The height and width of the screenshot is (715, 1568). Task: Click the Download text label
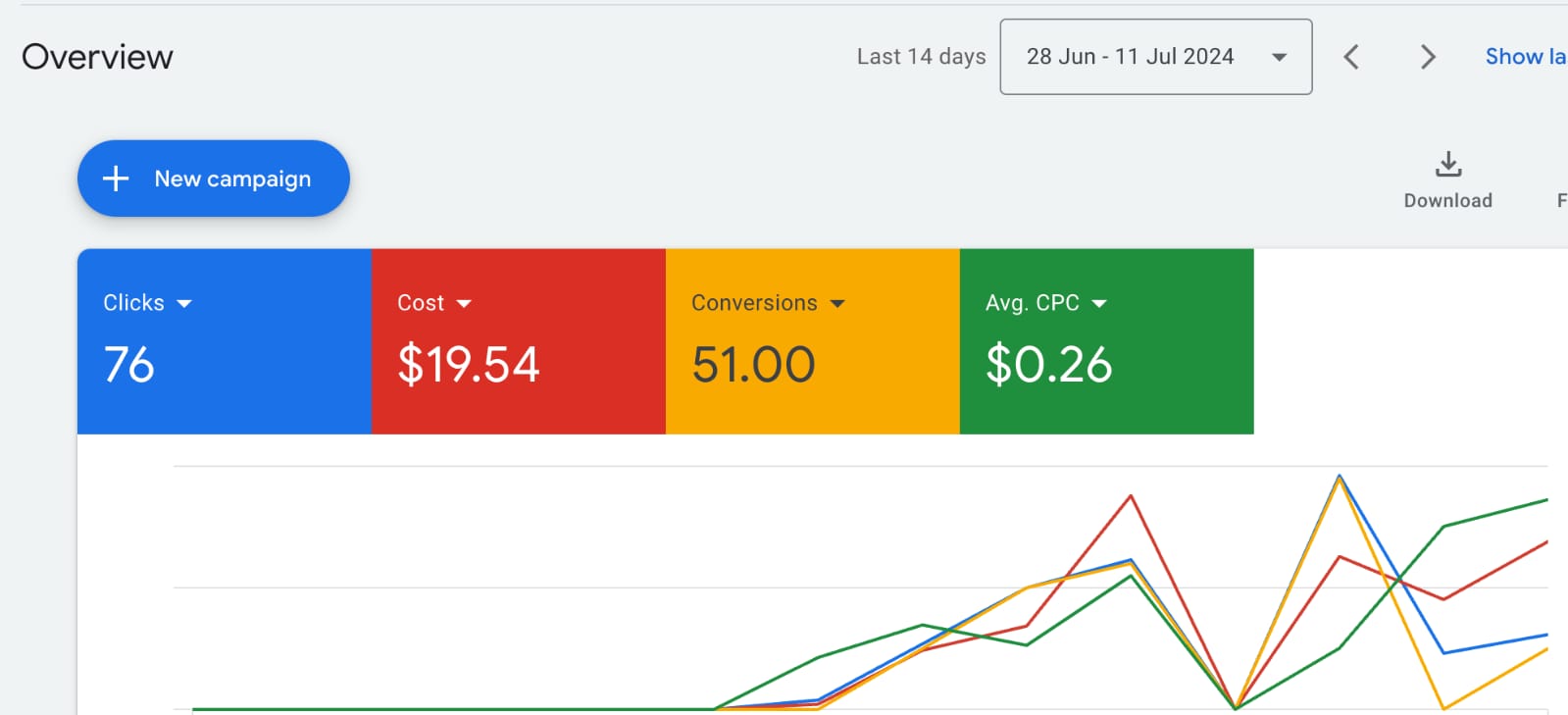pos(1447,201)
